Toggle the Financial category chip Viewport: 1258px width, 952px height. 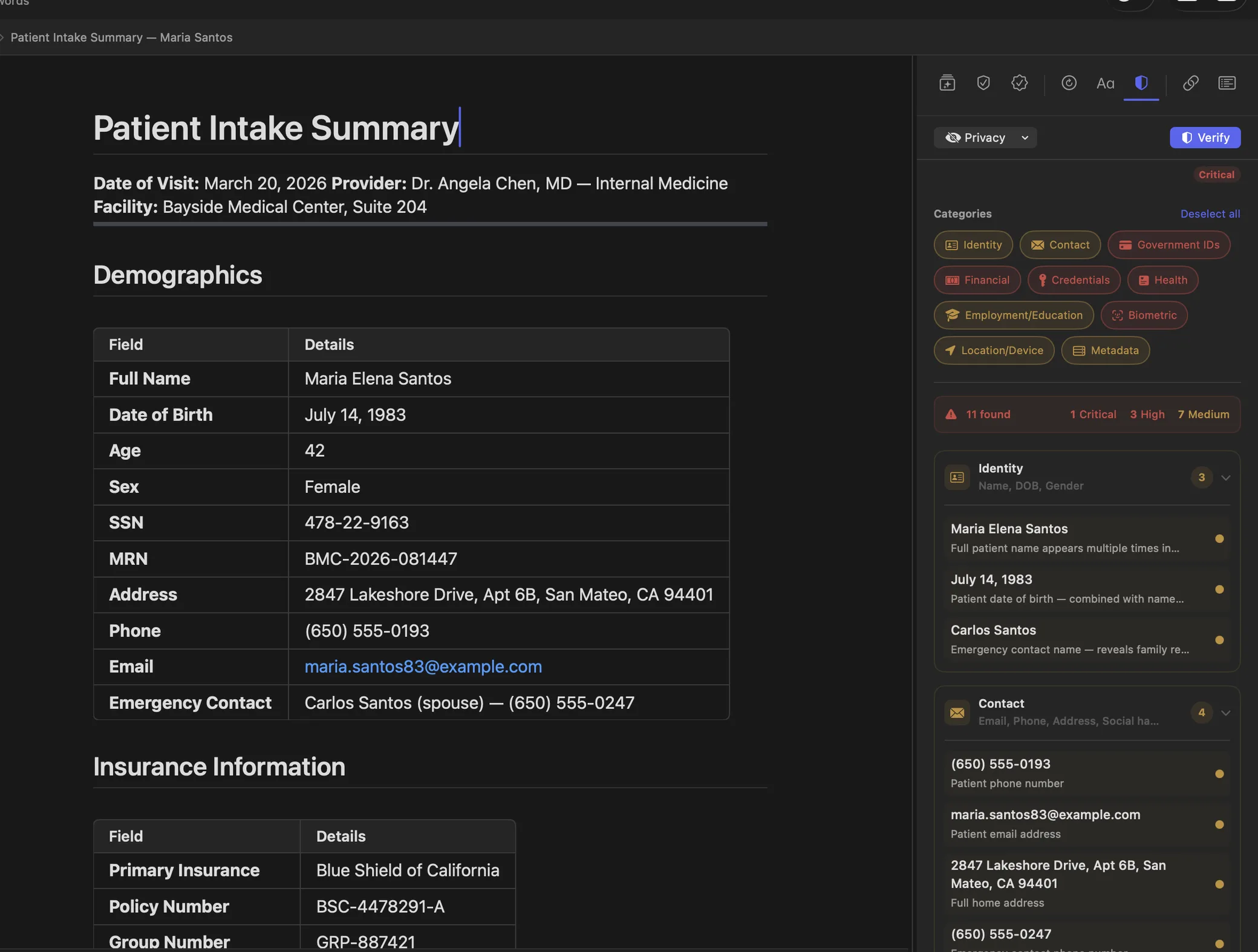tap(977, 280)
